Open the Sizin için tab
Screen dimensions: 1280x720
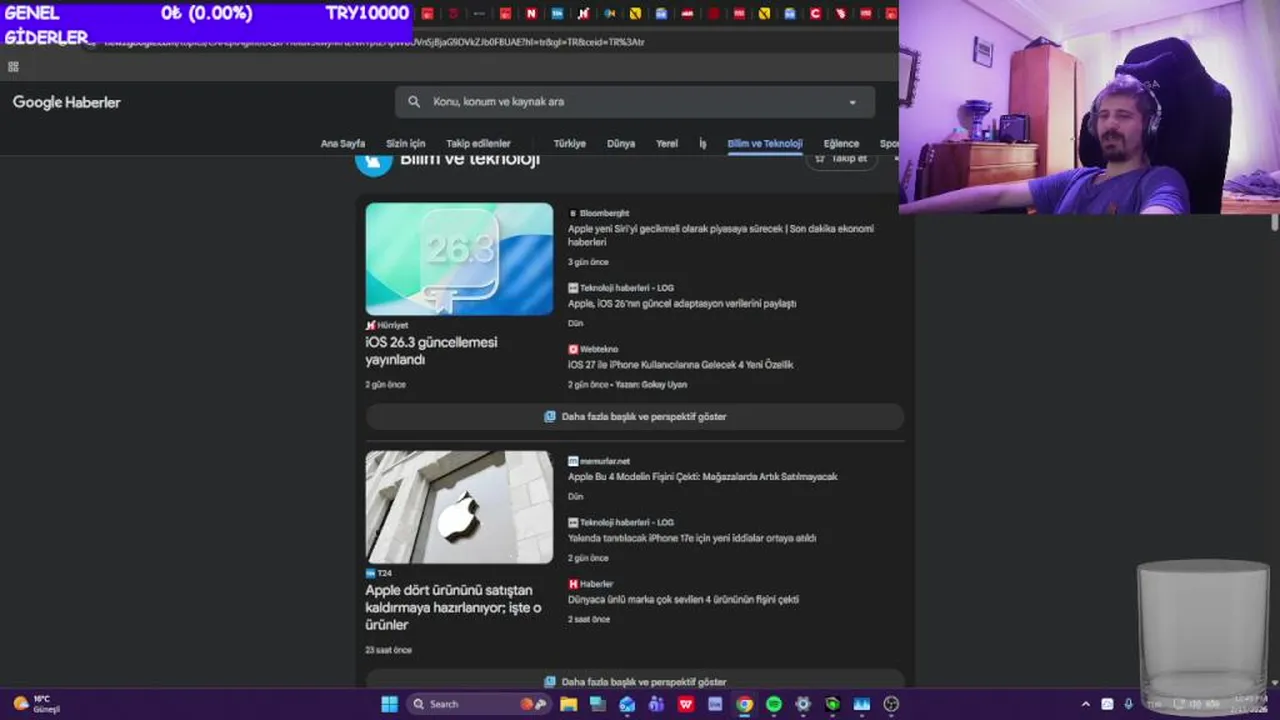coord(406,143)
